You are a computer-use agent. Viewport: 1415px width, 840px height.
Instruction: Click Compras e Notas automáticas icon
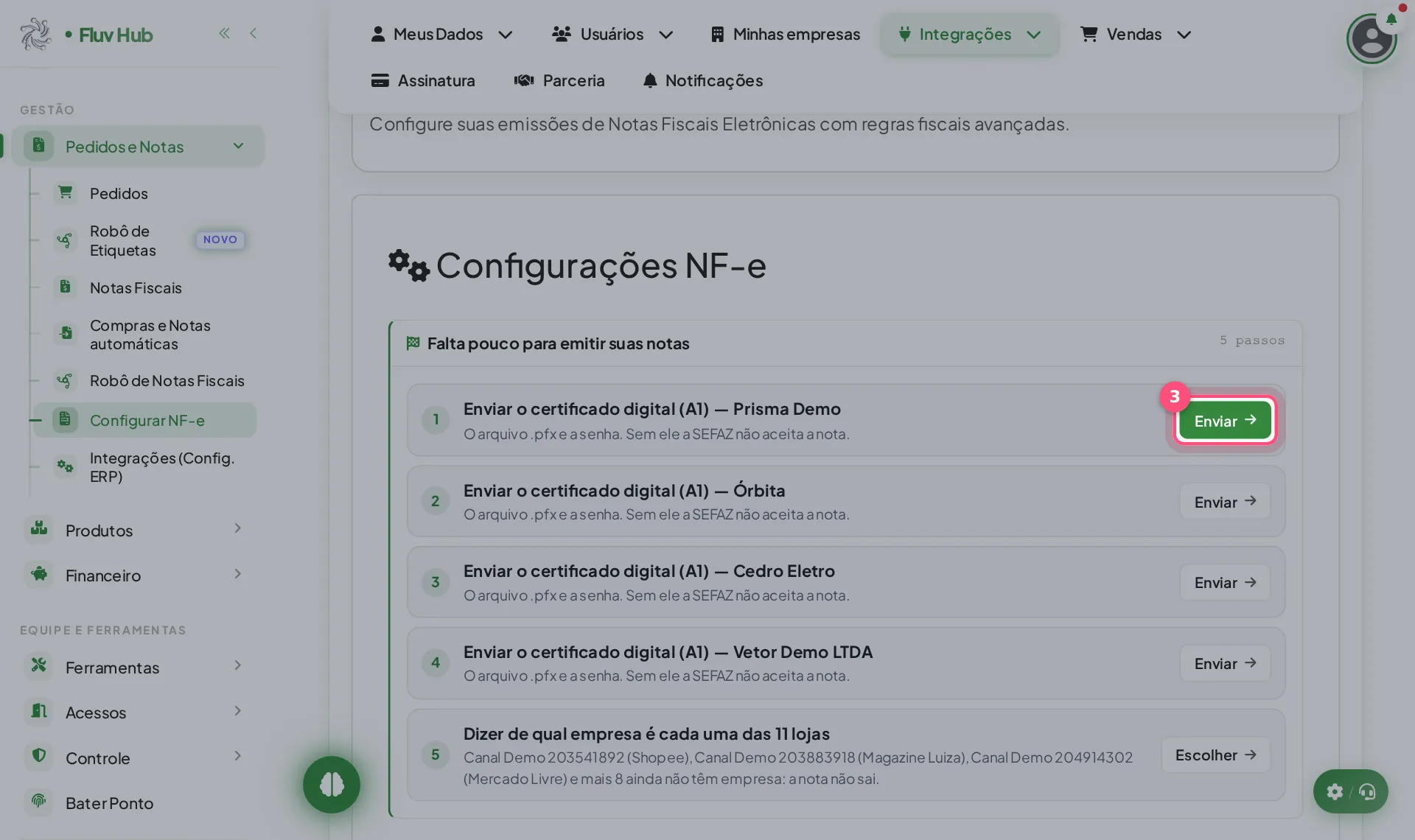(66, 334)
